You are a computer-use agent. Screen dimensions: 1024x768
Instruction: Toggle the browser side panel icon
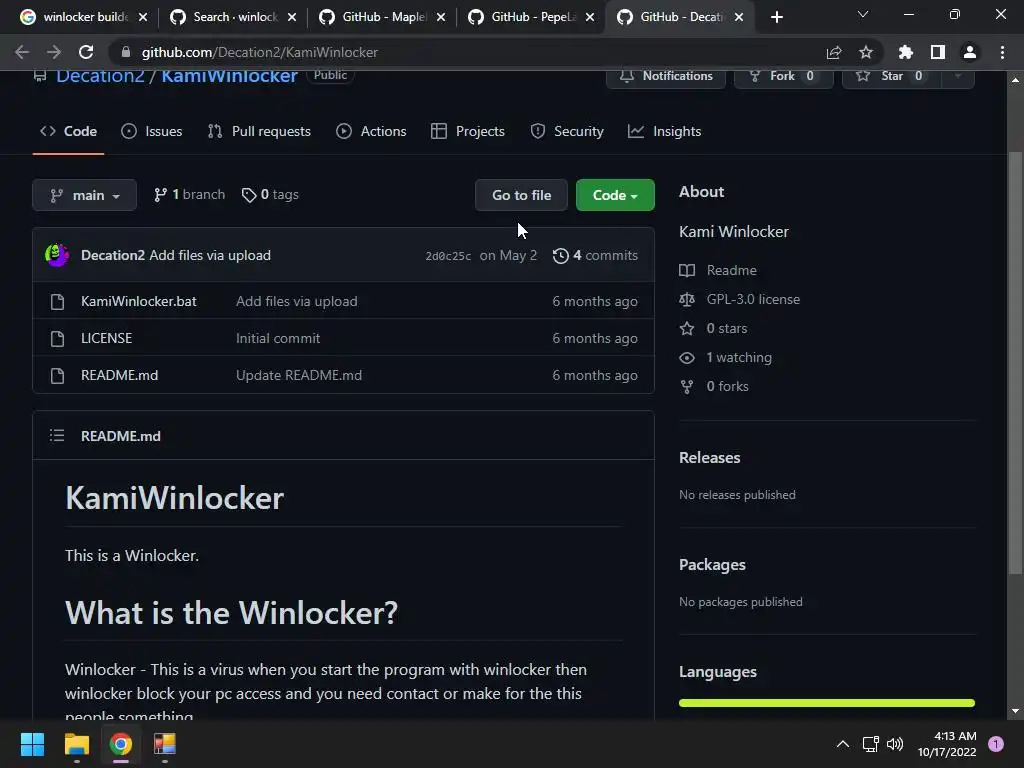938,52
